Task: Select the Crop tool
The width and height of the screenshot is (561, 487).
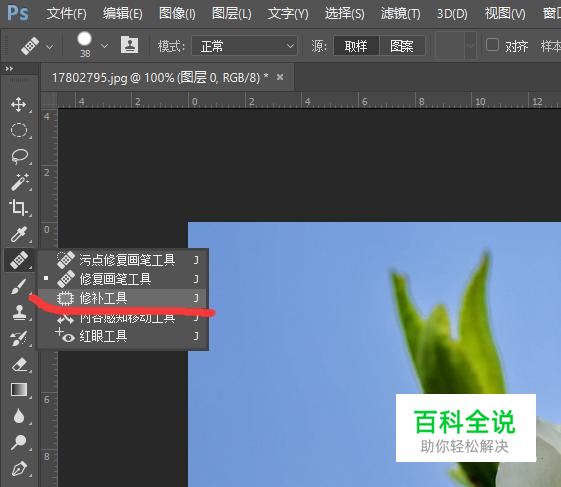Action: 19,208
